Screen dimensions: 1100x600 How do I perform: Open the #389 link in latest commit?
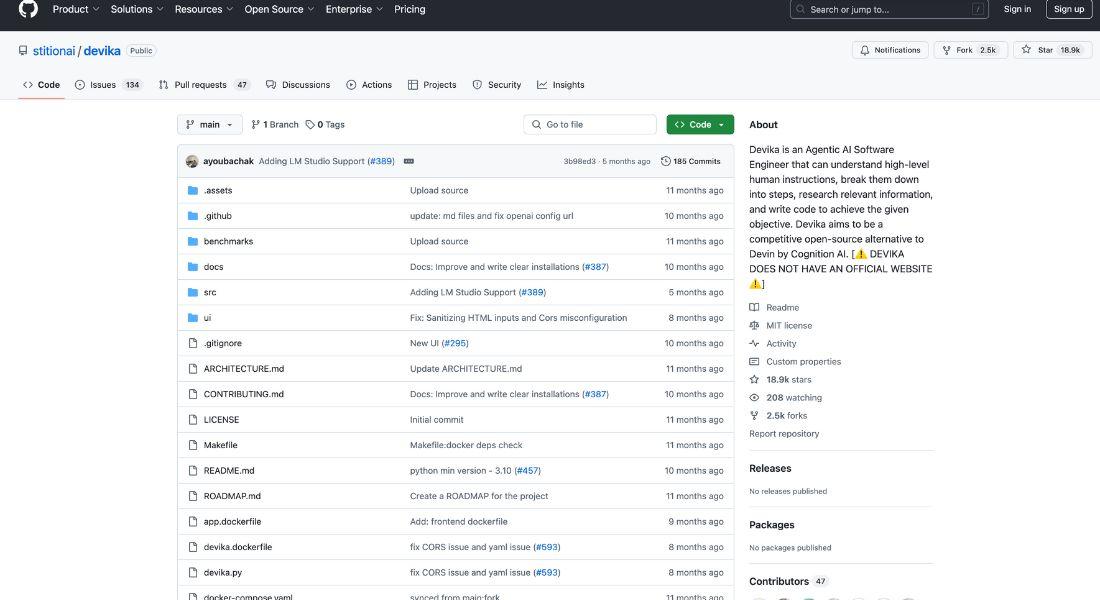pyautogui.click(x=381, y=161)
